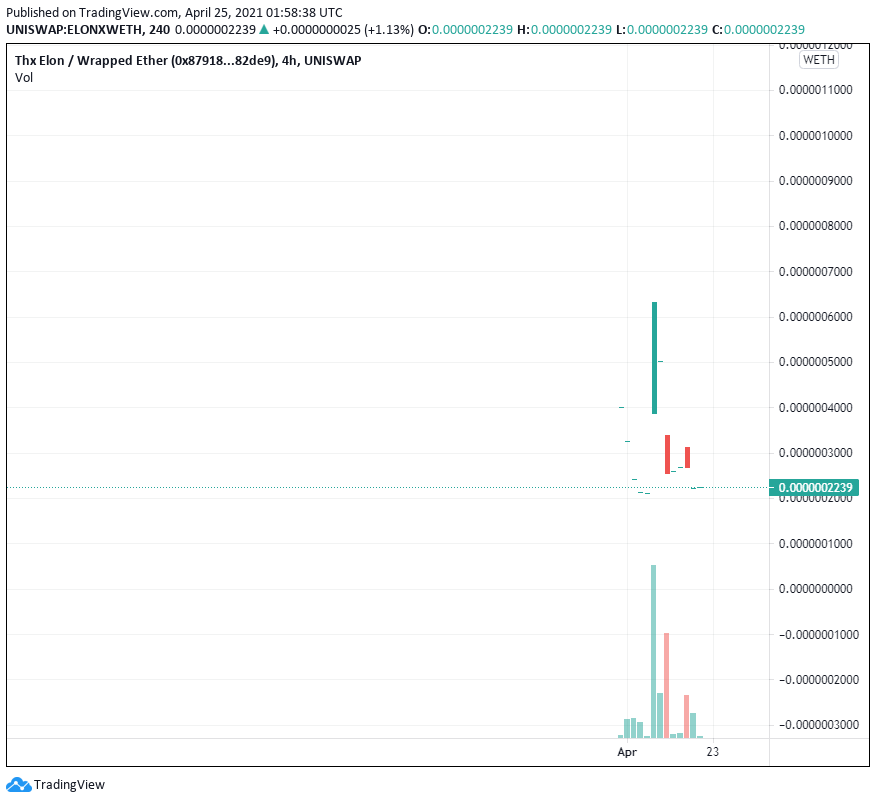Click the high value H:0.0000002239
876x803 pixels.
click(564, 30)
